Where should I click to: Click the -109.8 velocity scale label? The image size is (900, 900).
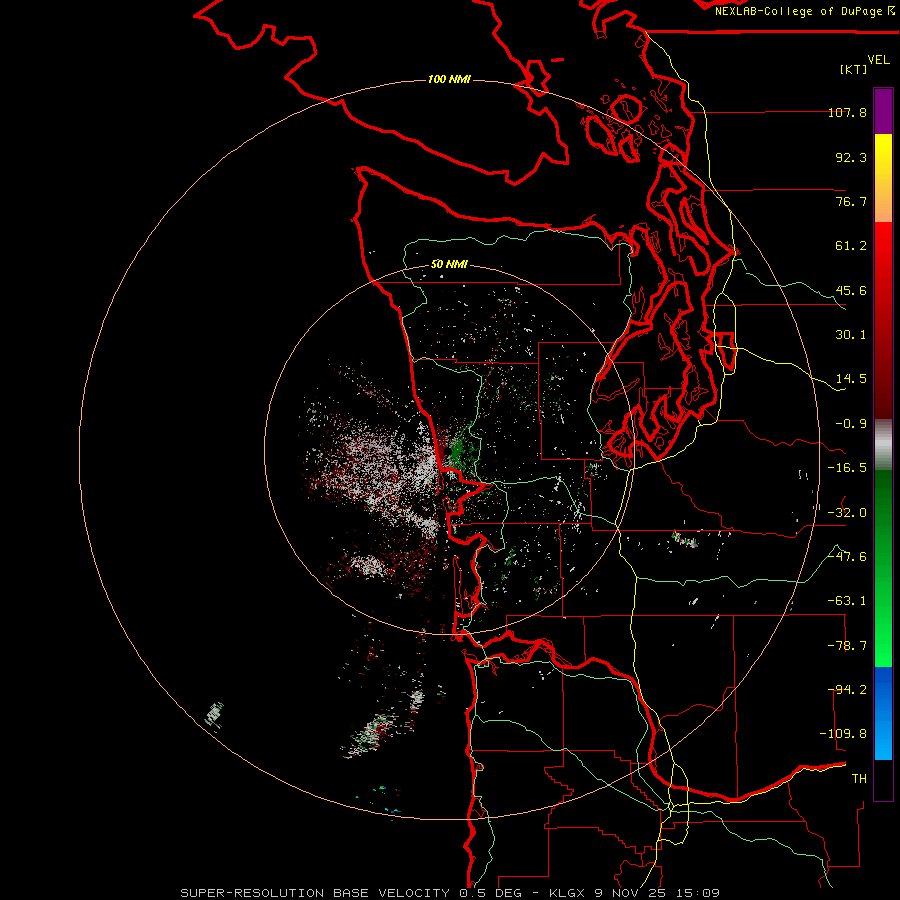pyautogui.click(x=843, y=734)
